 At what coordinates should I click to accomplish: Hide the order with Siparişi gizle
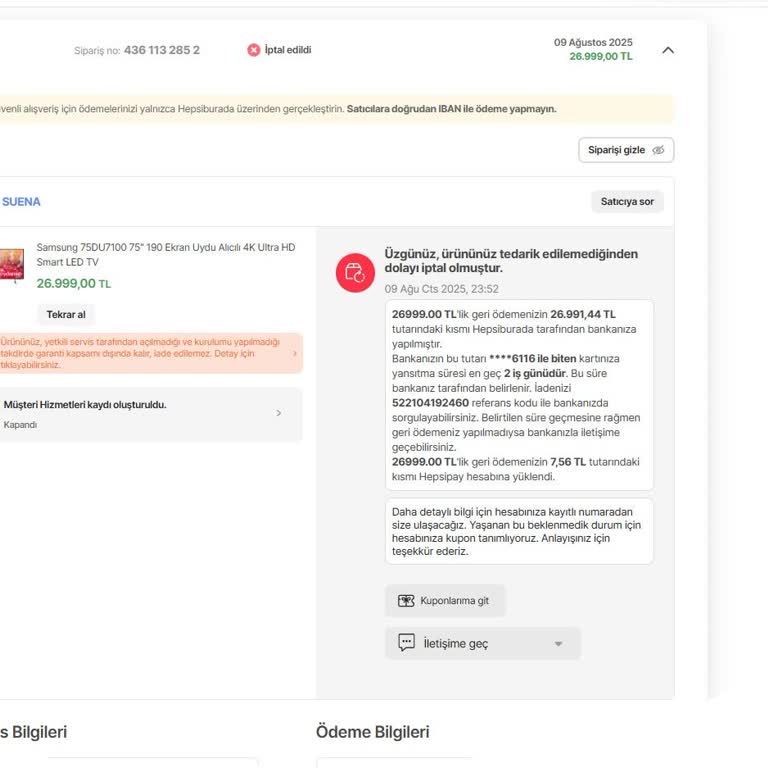tap(625, 150)
